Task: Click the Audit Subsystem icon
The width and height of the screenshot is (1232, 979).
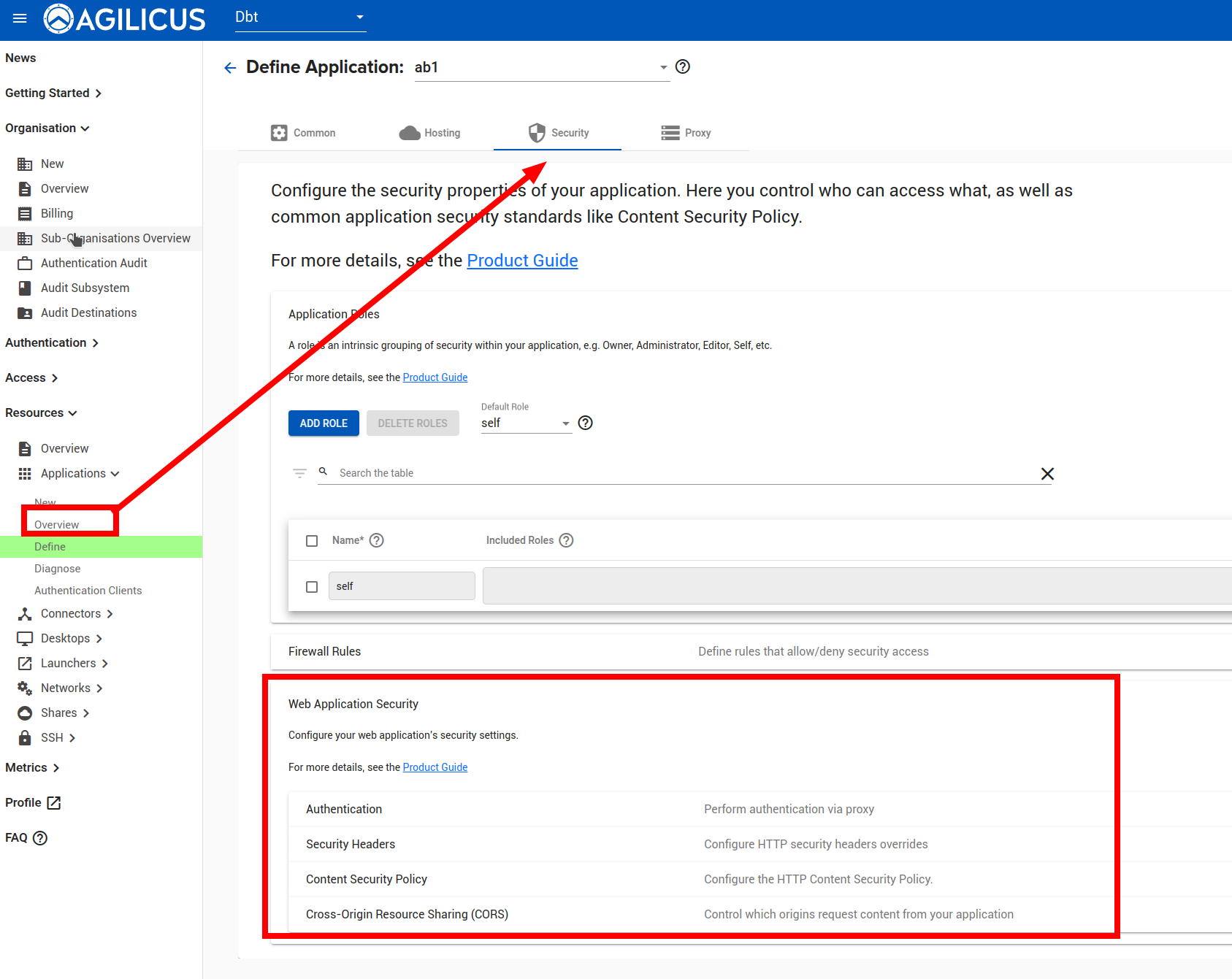Action: tap(25, 288)
